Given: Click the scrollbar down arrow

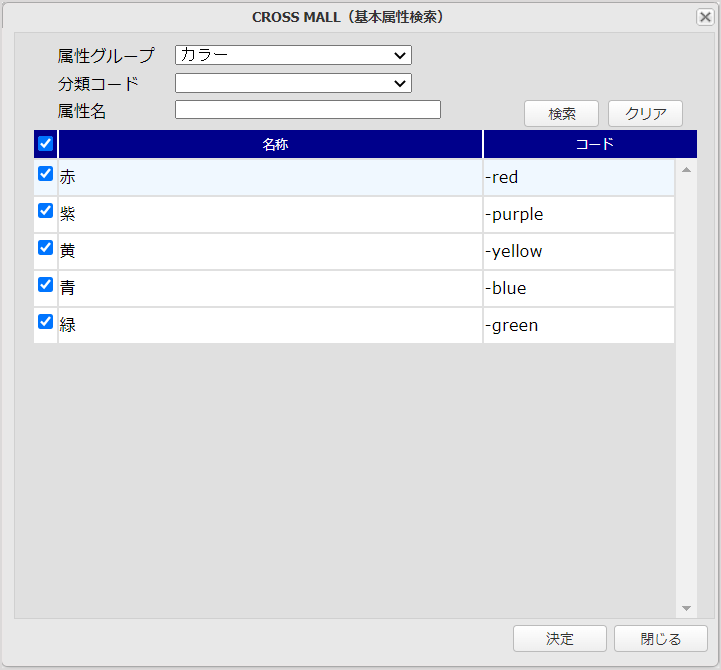Looking at the screenshot, I should pos(687,608).
